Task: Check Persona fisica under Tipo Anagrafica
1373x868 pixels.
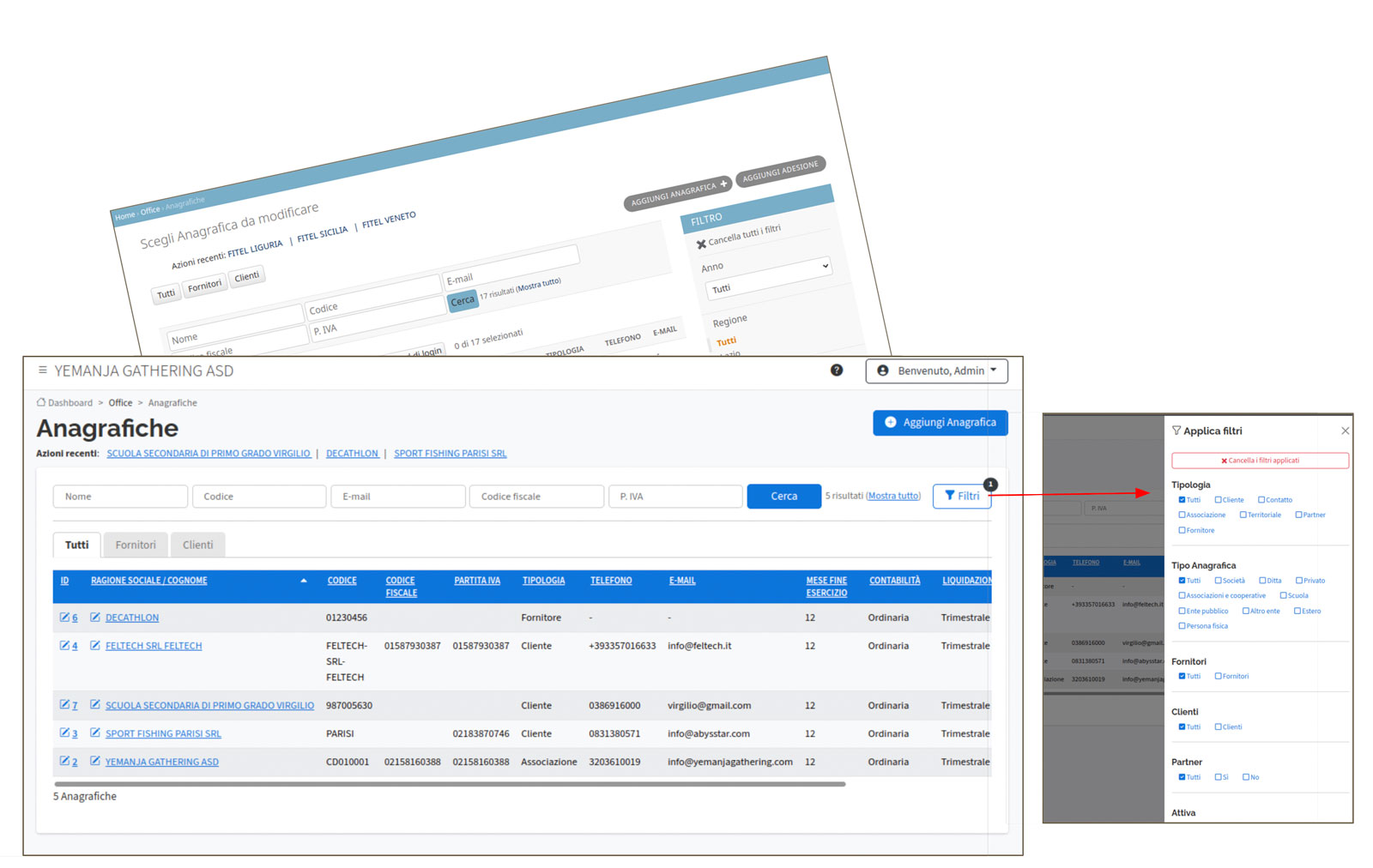Action: (1182, 626)
